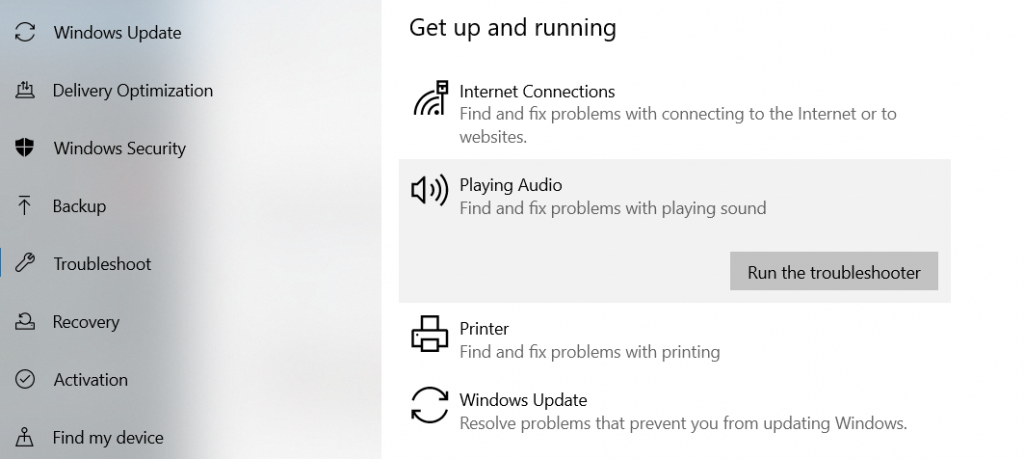Select the Backup sidebar label
Viewport: 1024px width, 459px height.
pyautogui.click(x=79, y=207)
